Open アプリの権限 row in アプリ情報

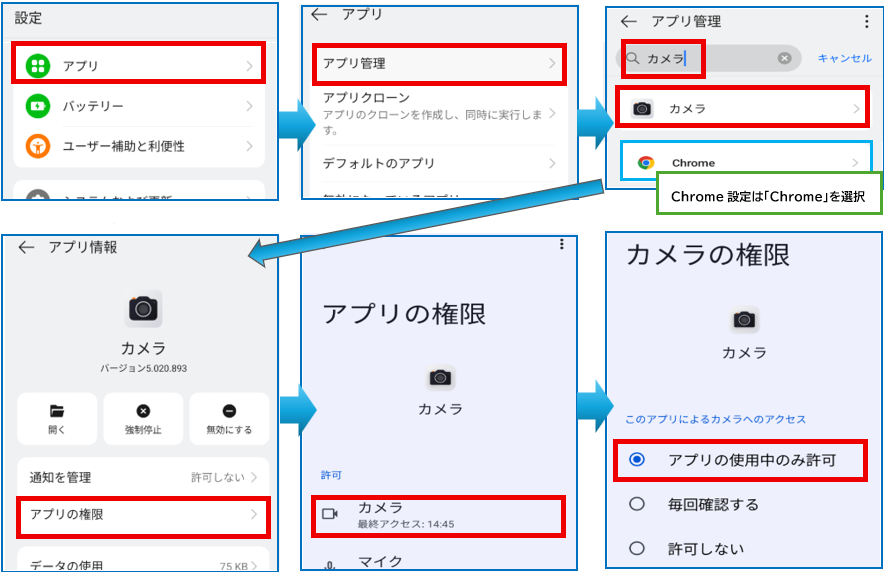pos(143,515)
